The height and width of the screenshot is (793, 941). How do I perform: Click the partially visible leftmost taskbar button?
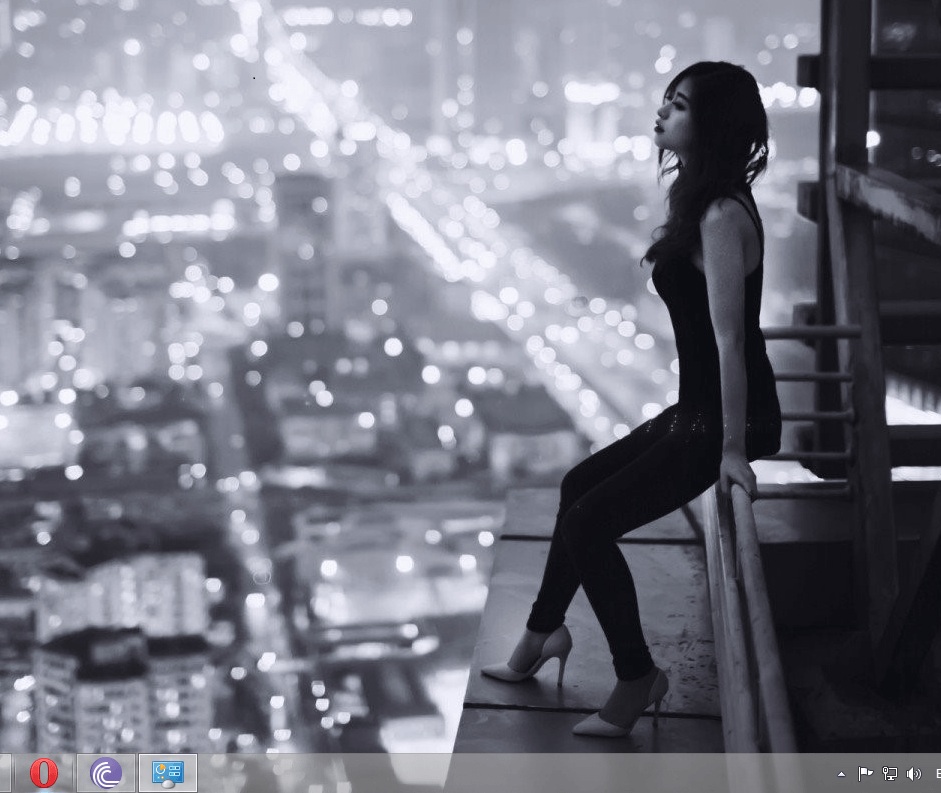[5, 773]
